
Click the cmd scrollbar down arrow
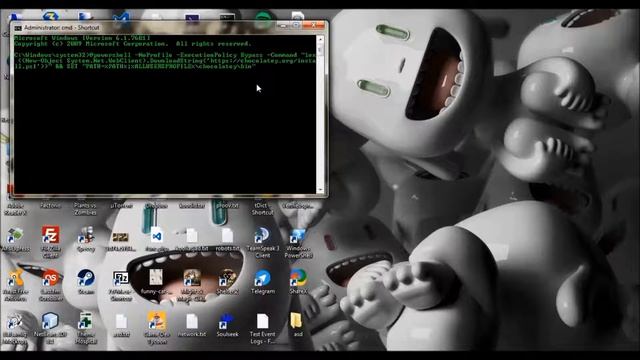tap(320, 190)
